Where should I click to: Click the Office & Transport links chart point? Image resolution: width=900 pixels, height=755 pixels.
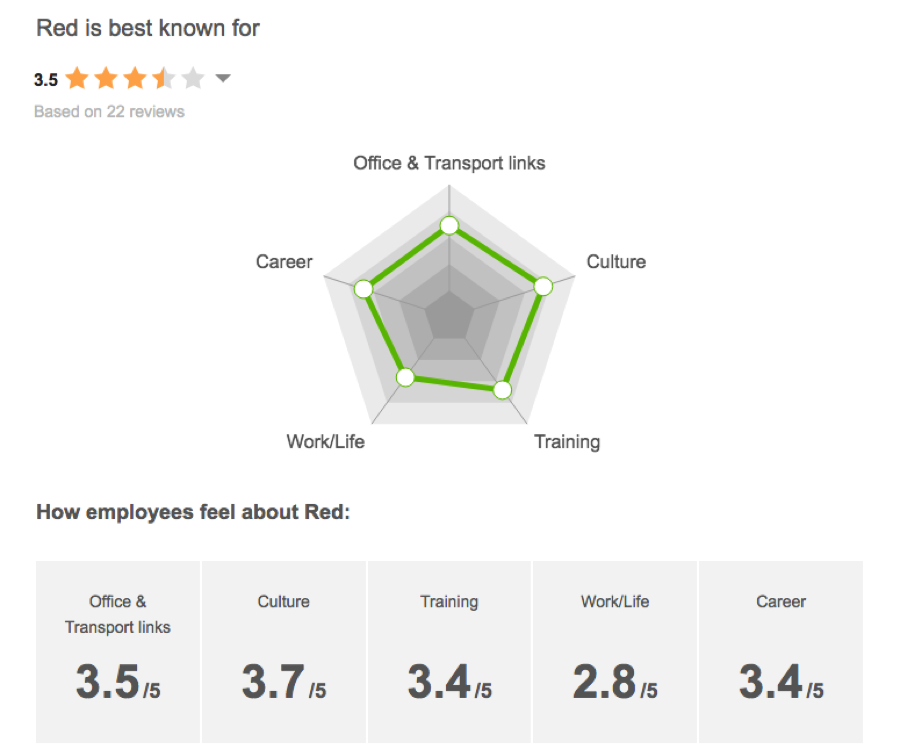449,225
